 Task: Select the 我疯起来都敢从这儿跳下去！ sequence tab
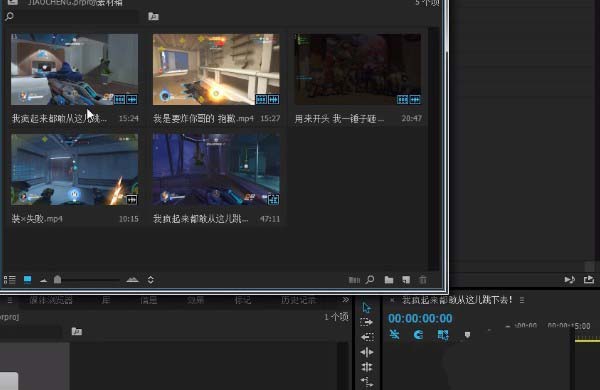coord(457,300)
